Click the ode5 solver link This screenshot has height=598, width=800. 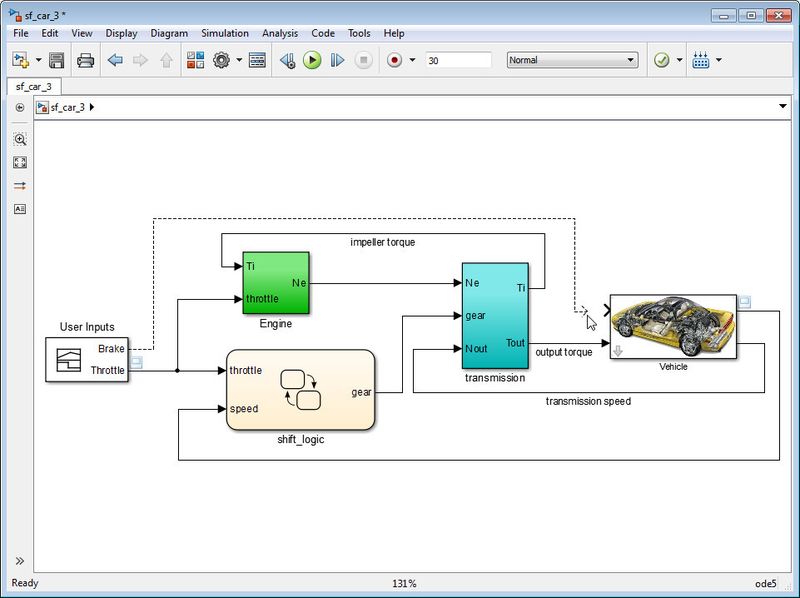tap(766, 583)
